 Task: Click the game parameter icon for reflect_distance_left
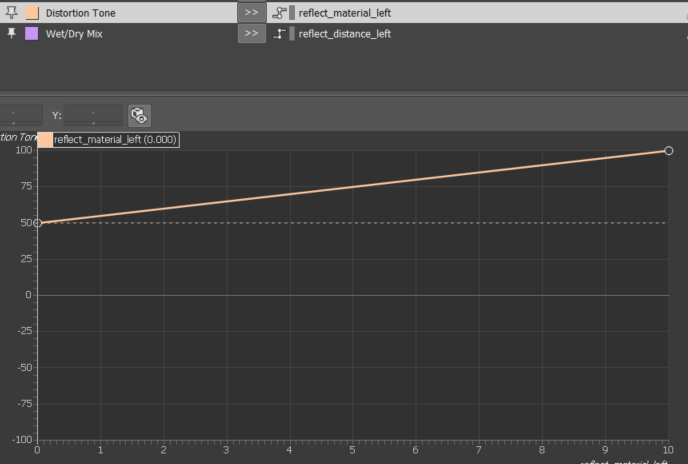(x=279, y=34)
